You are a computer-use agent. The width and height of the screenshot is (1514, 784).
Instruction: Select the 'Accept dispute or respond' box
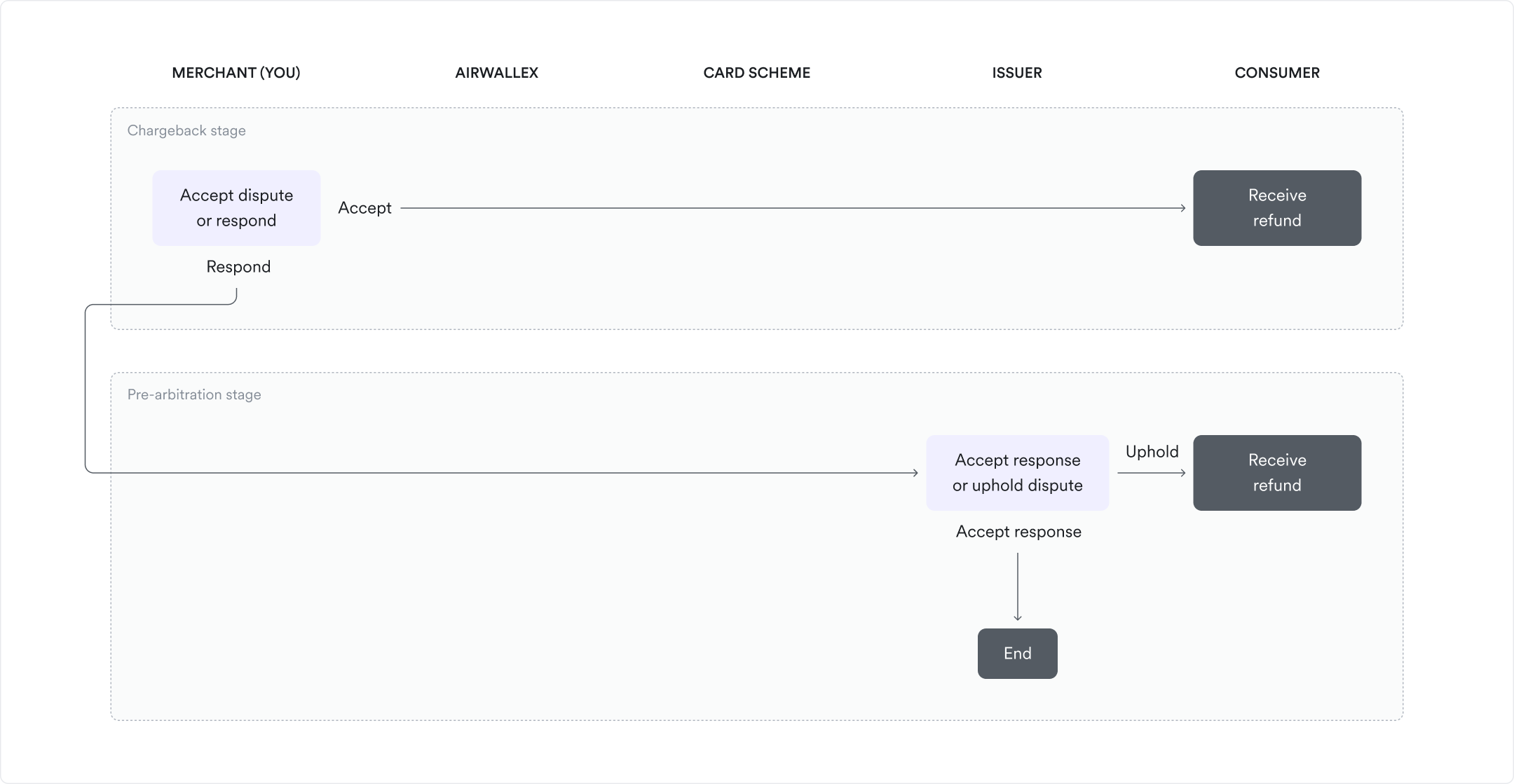point(236,208)
